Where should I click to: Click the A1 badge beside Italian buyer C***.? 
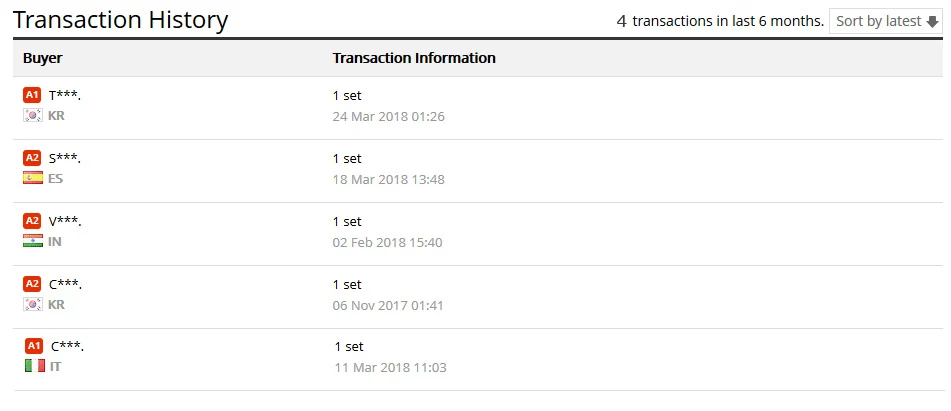(34, 346)
